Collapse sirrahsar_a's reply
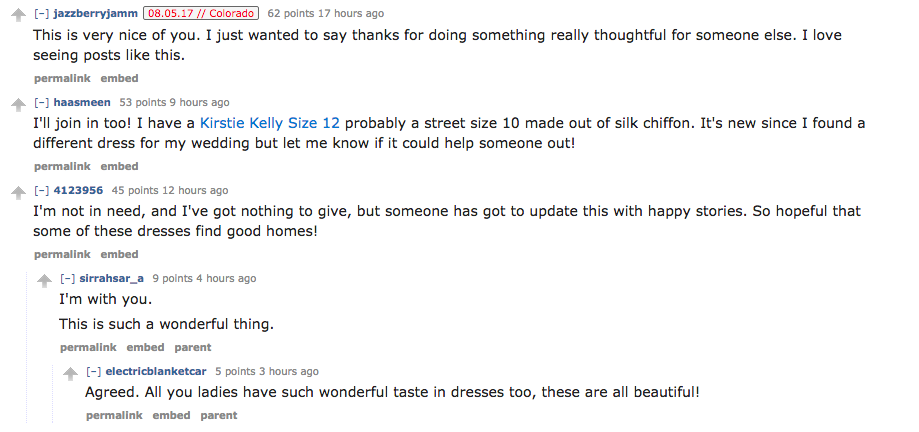 pos(68,278)
